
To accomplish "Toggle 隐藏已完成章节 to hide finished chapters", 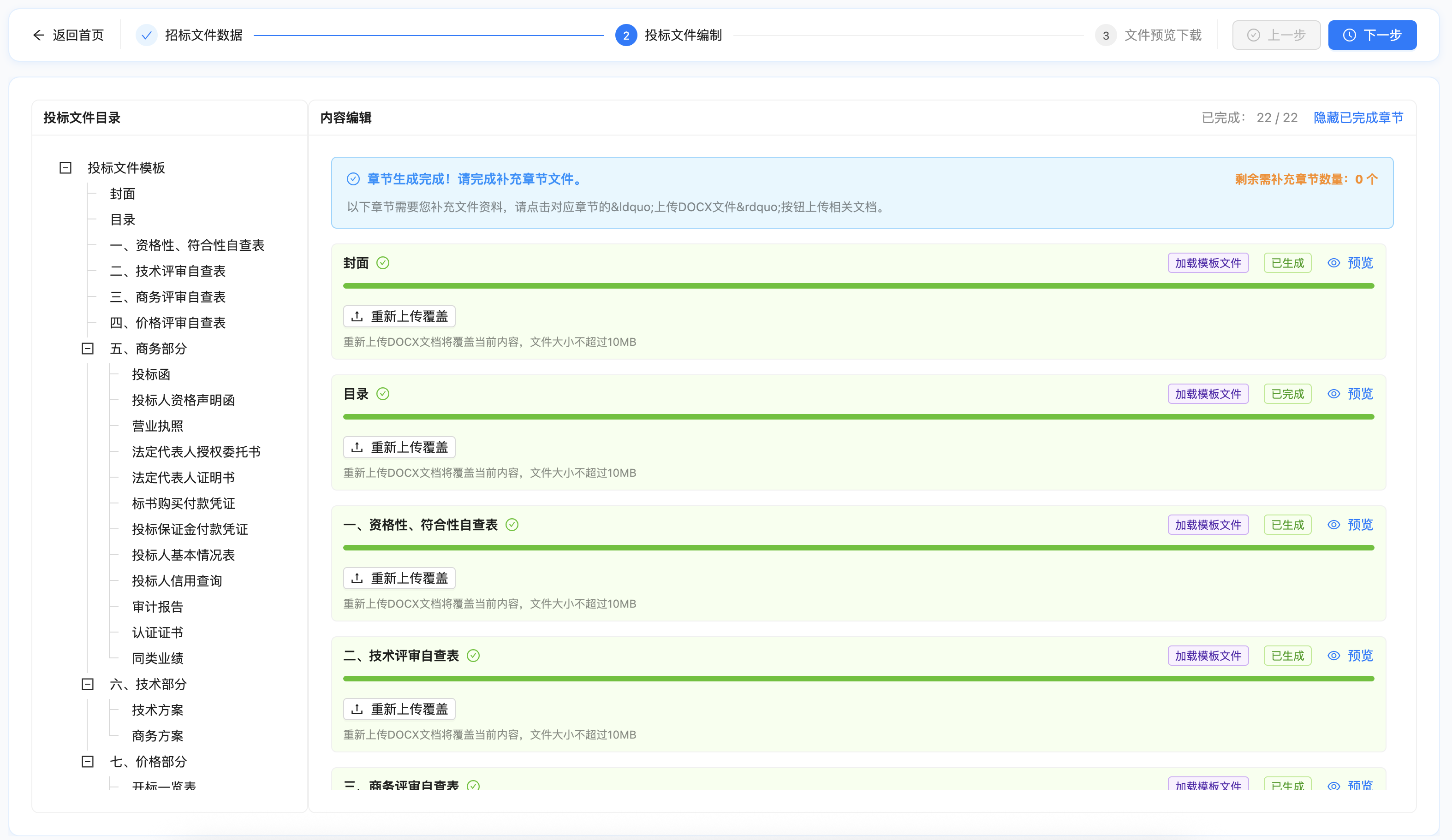I will [x=1358, y=118].
